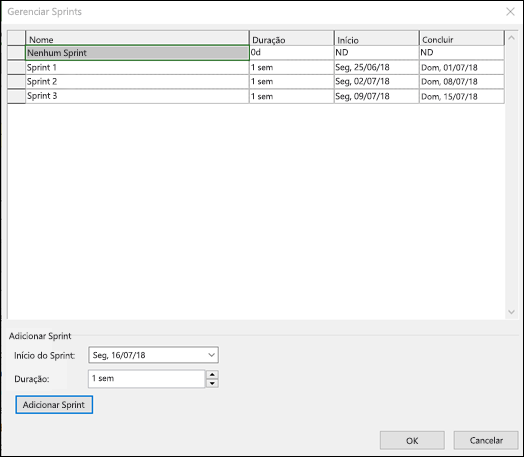Viewport: 524px width, 457px height.
Task: Select the Nome column header
Action: point(137,38)
